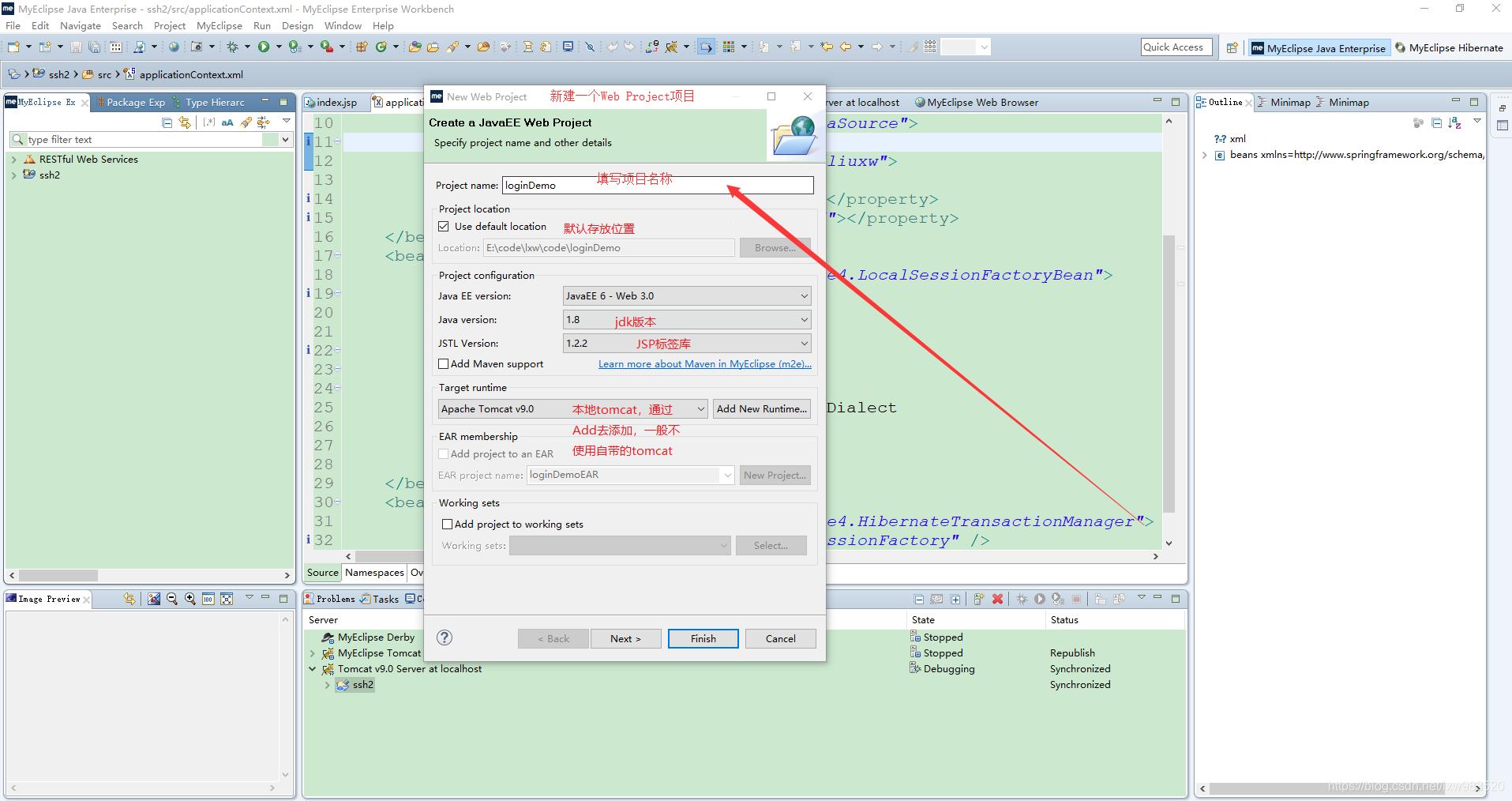Click into the Project name field
Viewport: 1512px width, 801px height.
658,185
